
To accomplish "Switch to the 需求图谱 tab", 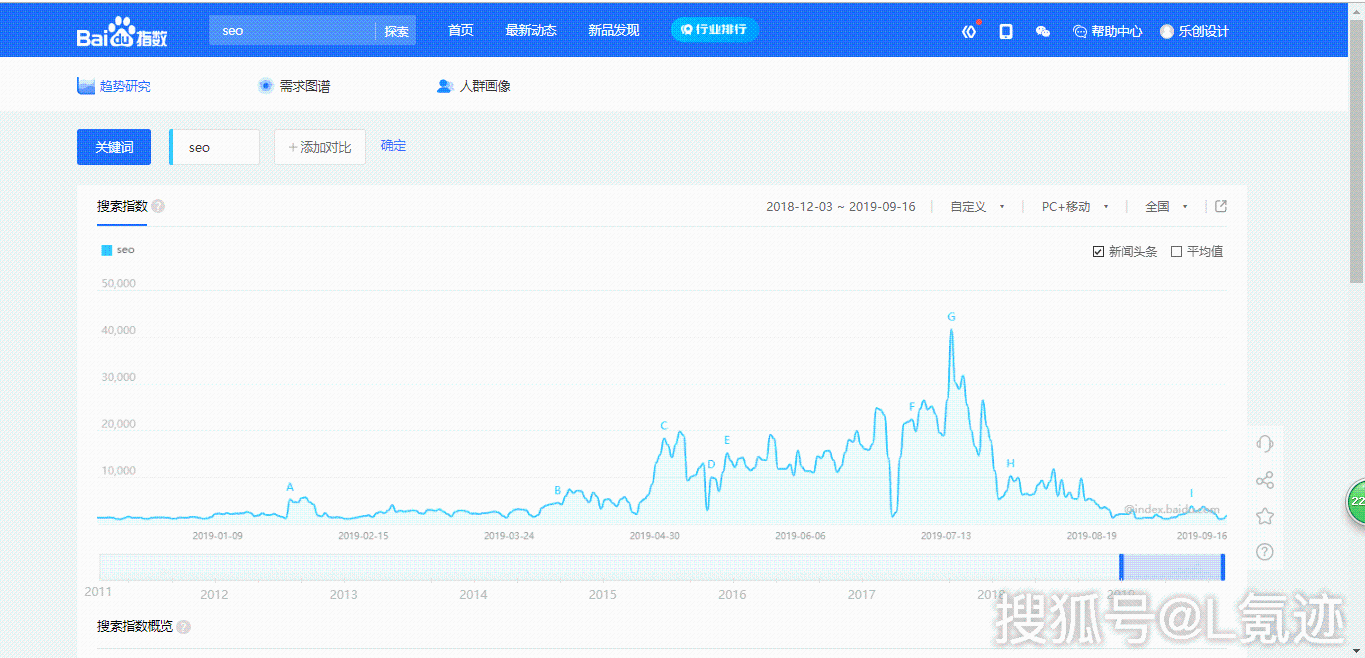I will tap(303, 86).
